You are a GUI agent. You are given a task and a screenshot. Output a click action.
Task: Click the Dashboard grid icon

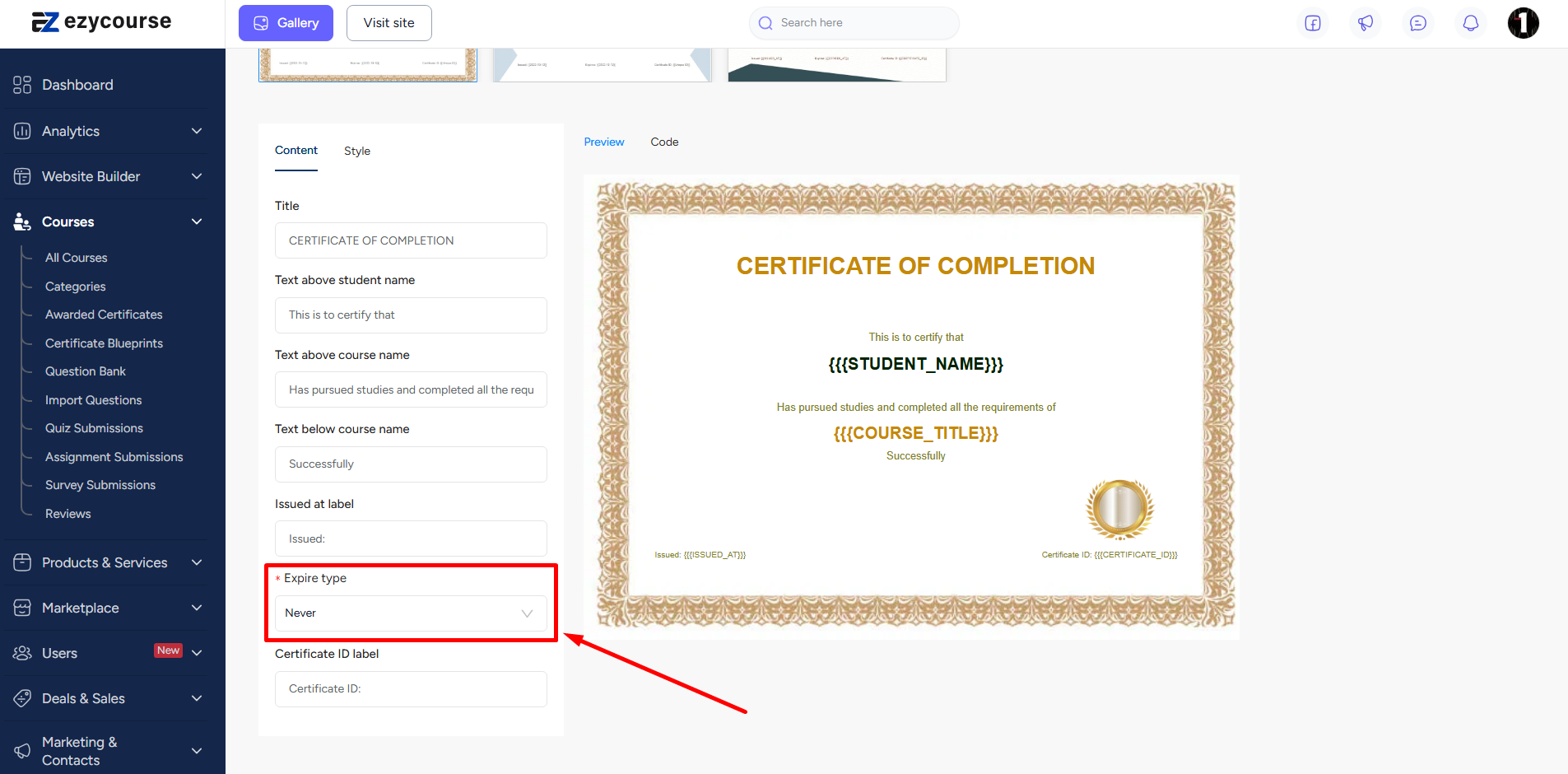(22, 85)
